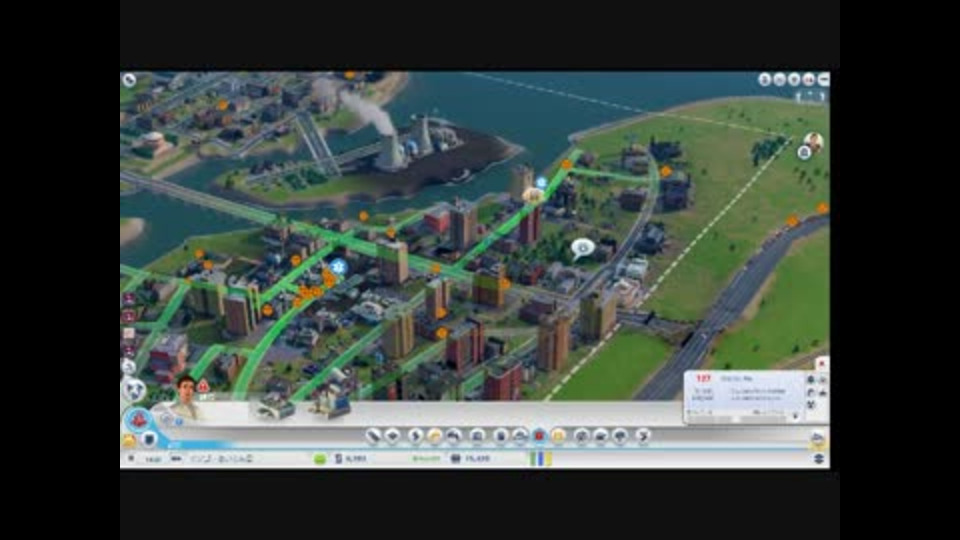Screen dimensions: 960x540
Task: Open the Fire services menu
Action: (520, 436)
